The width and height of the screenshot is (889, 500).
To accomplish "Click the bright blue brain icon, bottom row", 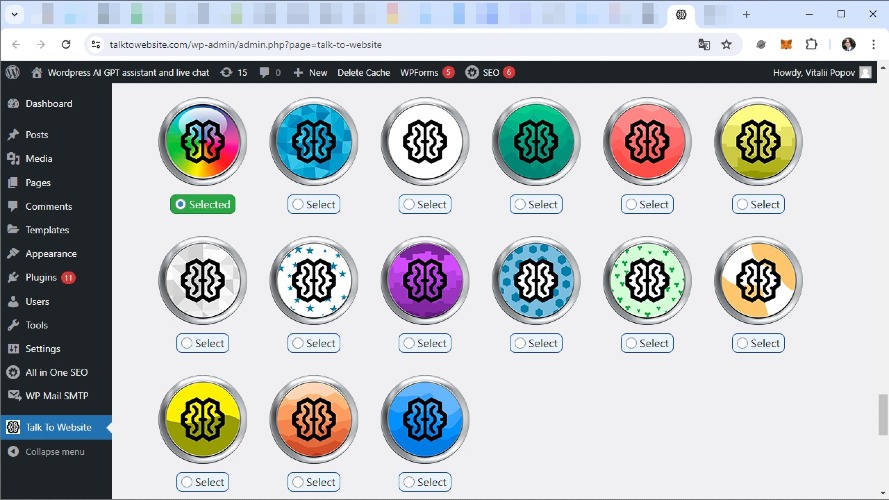I will (425, 420).
